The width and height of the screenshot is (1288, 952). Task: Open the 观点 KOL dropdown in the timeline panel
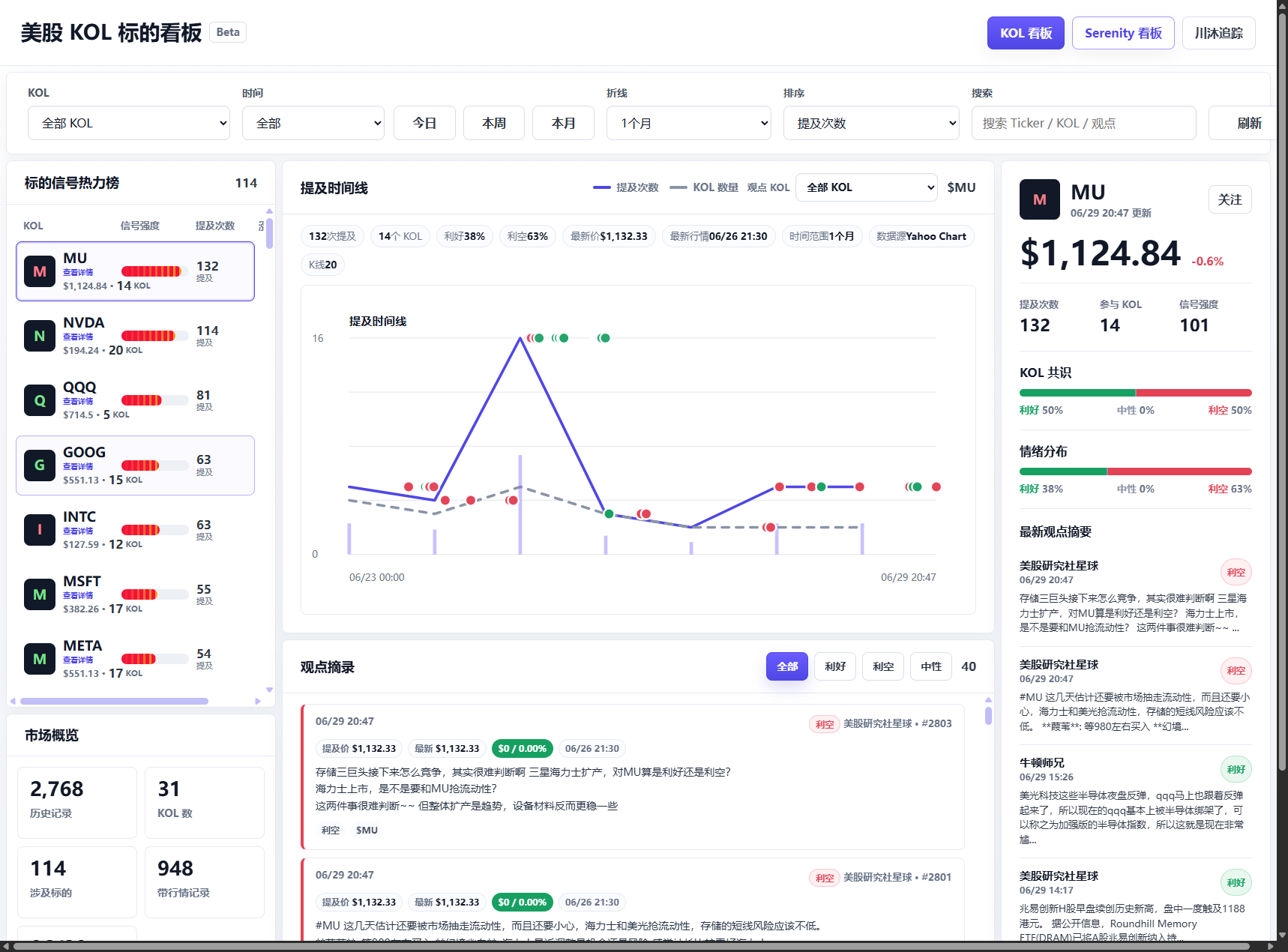tap(867, 187)
